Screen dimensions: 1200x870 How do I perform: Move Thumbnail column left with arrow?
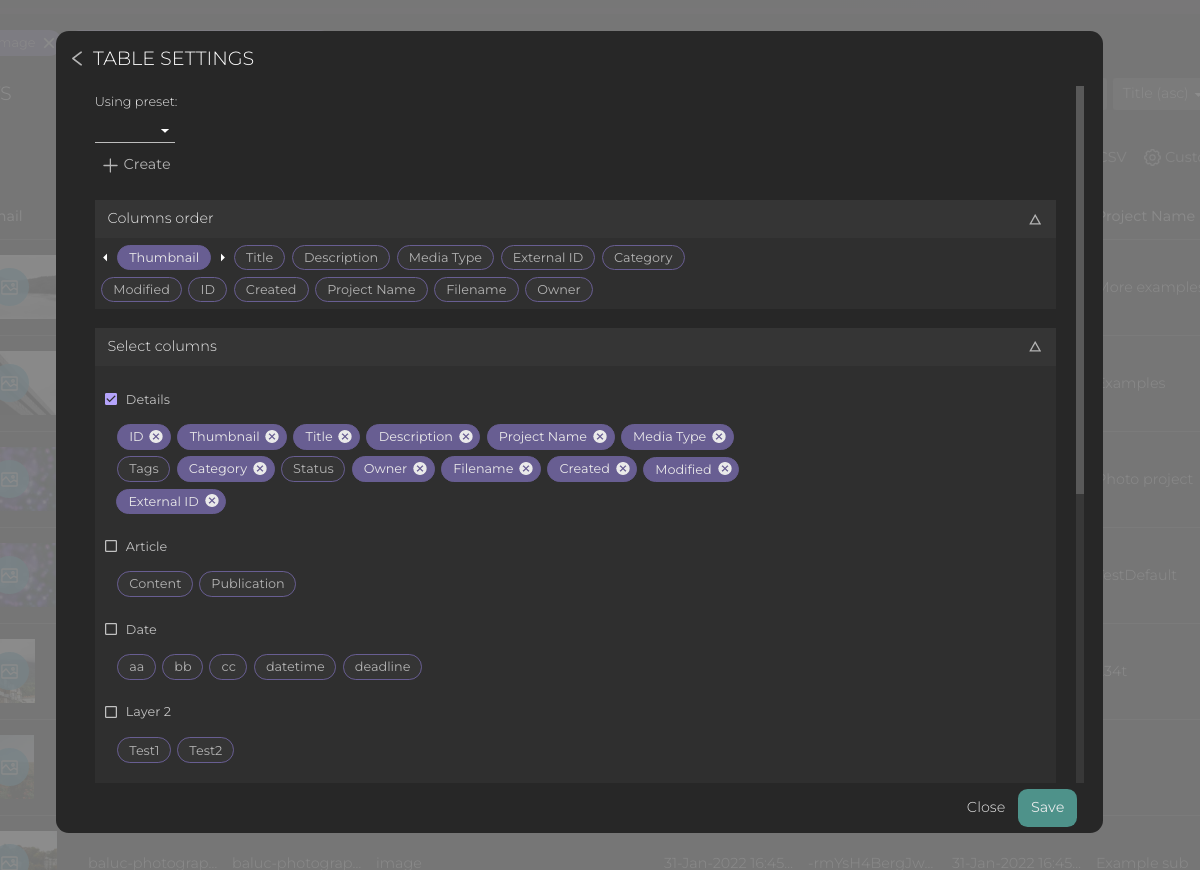pos(106,258)
